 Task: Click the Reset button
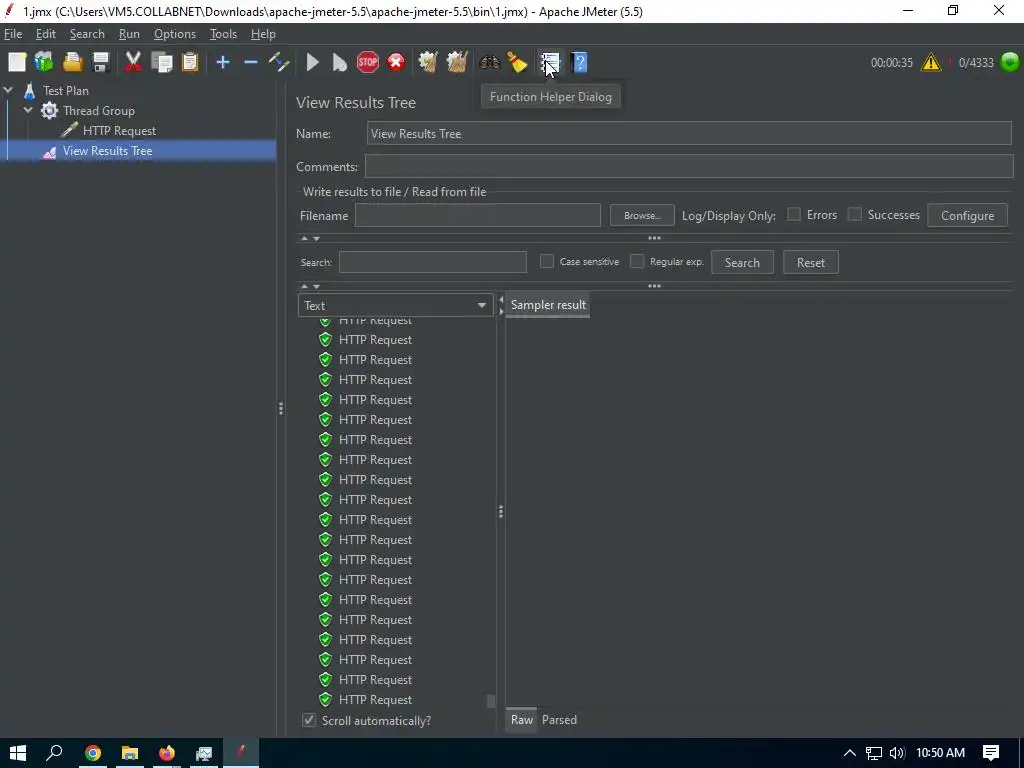[x=810, y=263]
